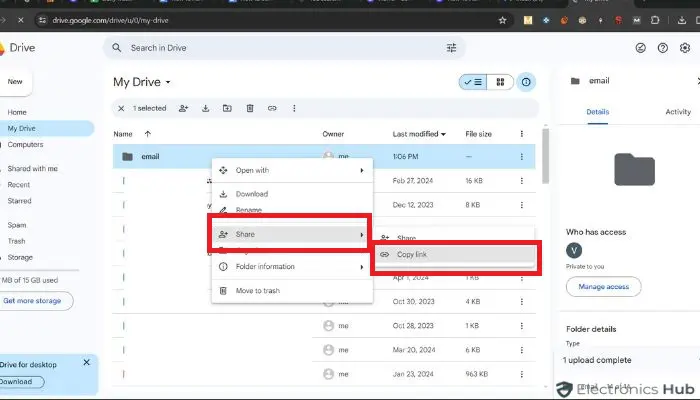
Task: Switch to grid layout view
Action: (500, 82)
